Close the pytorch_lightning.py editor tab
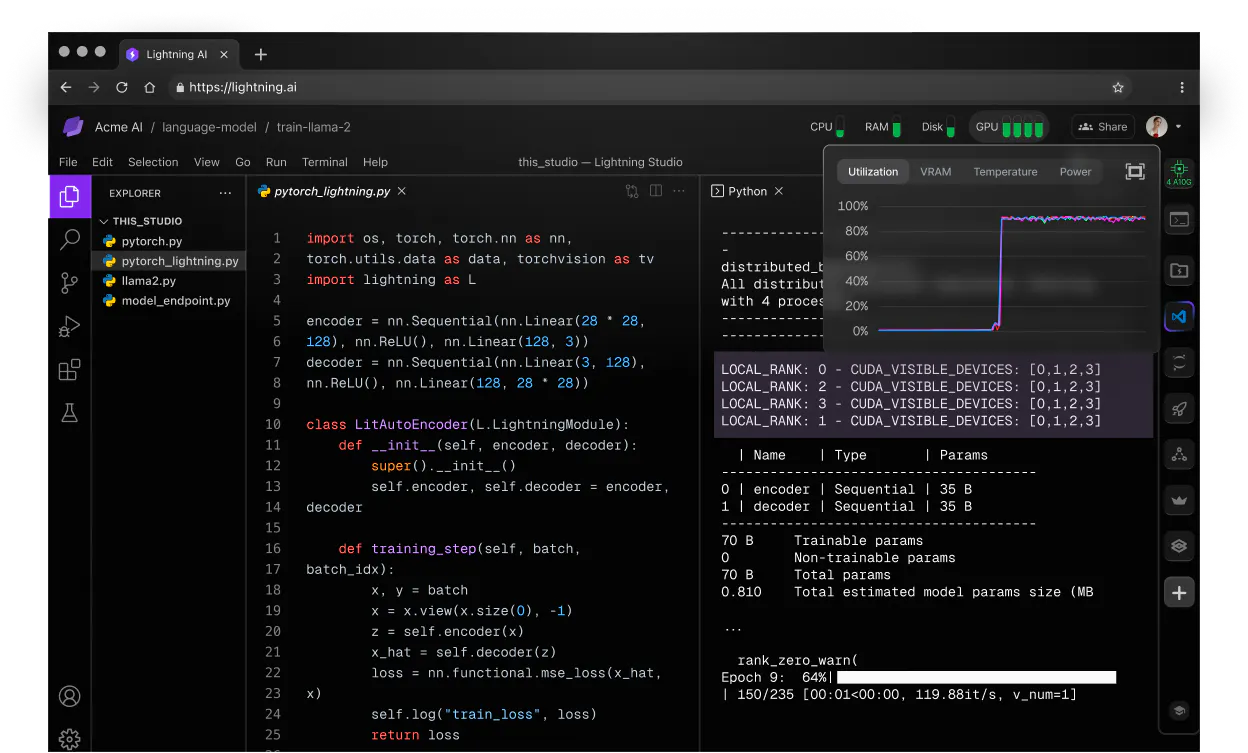The image size is (1248, 753). [402, 191]
